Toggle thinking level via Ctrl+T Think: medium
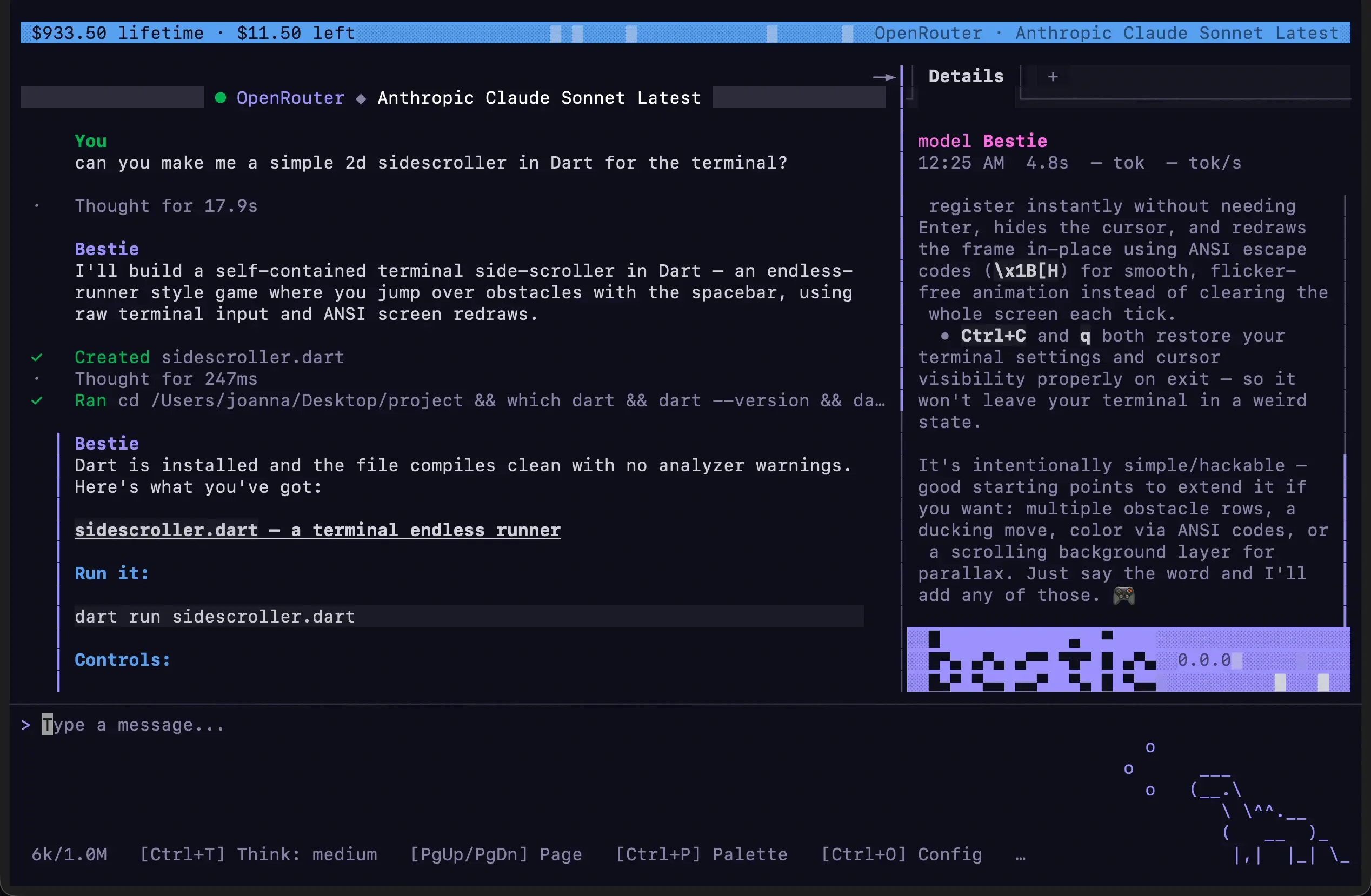 tap(258, 854)
